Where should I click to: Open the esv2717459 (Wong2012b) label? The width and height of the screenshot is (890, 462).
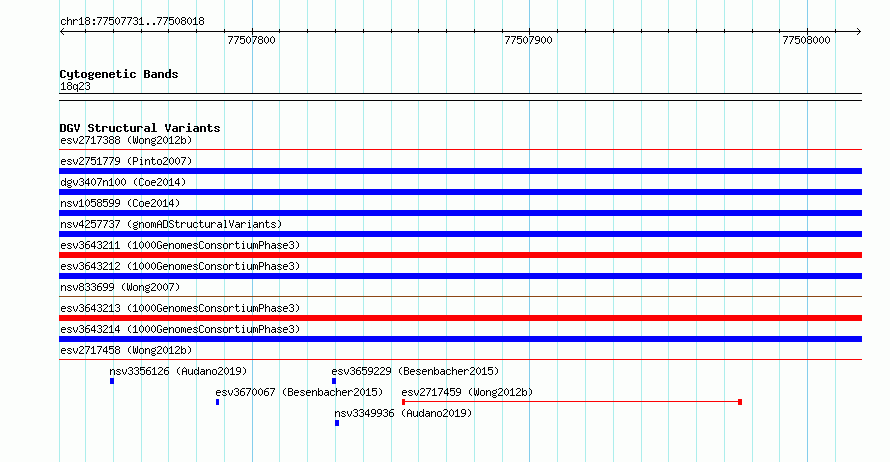[467, 392]
